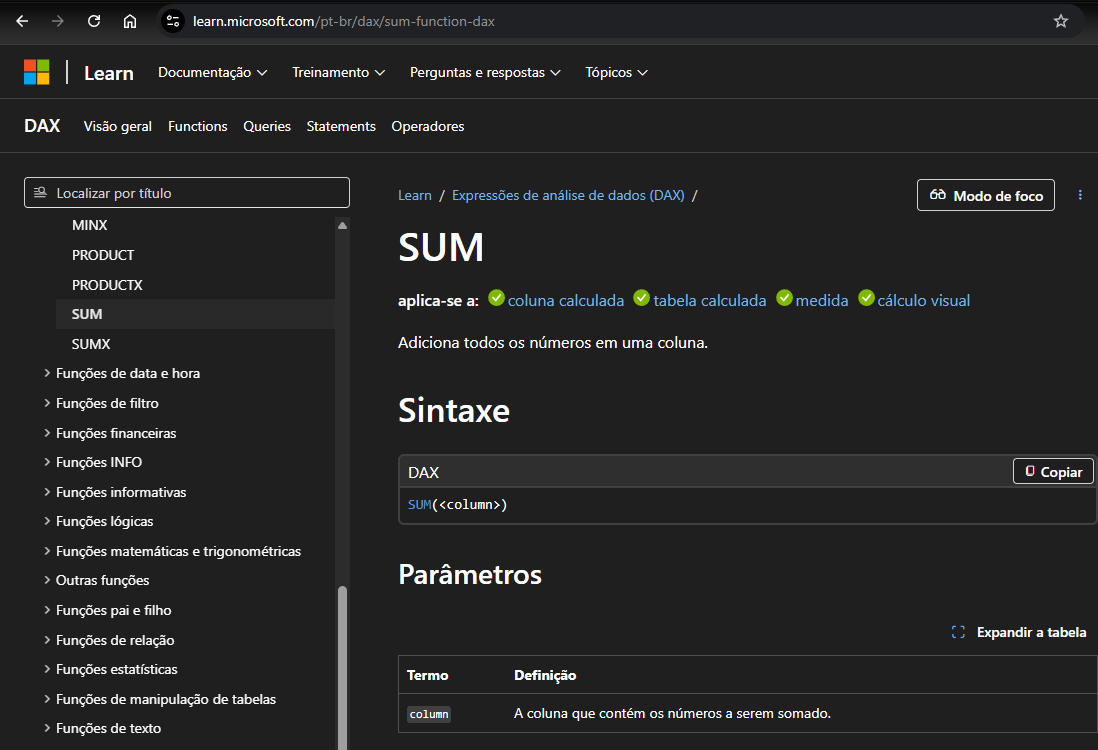The width and height of the screenshot is (1098, 750).
Task: Go back to the previous browser page
Action: [x=22, y=21]
